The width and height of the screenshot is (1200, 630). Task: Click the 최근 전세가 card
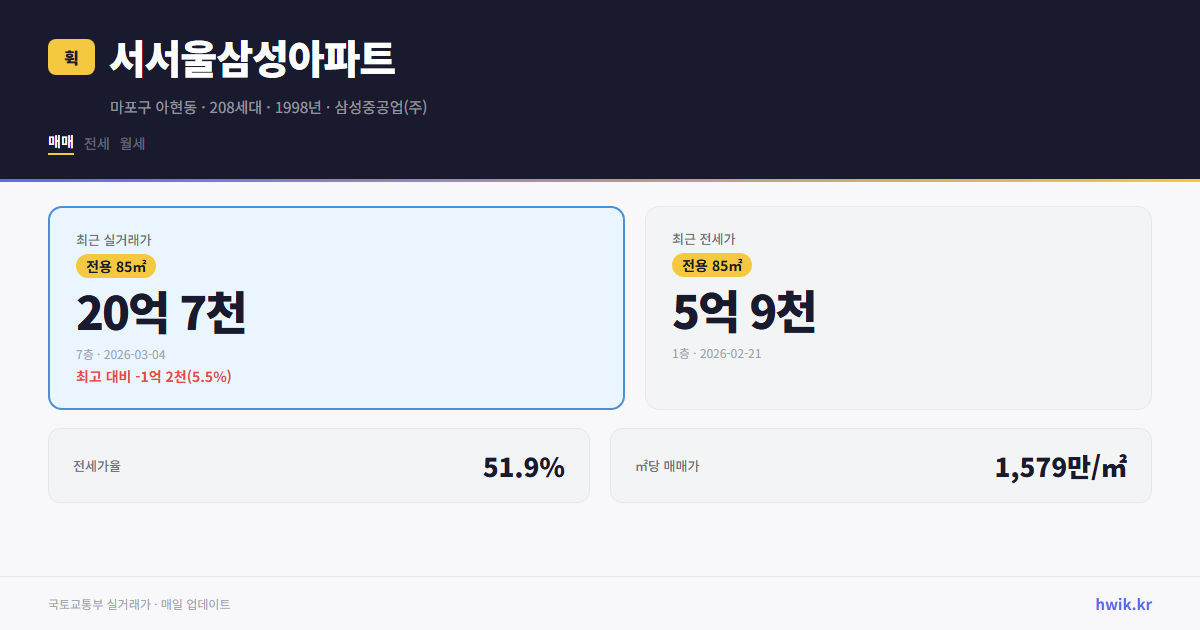point(898,307)
